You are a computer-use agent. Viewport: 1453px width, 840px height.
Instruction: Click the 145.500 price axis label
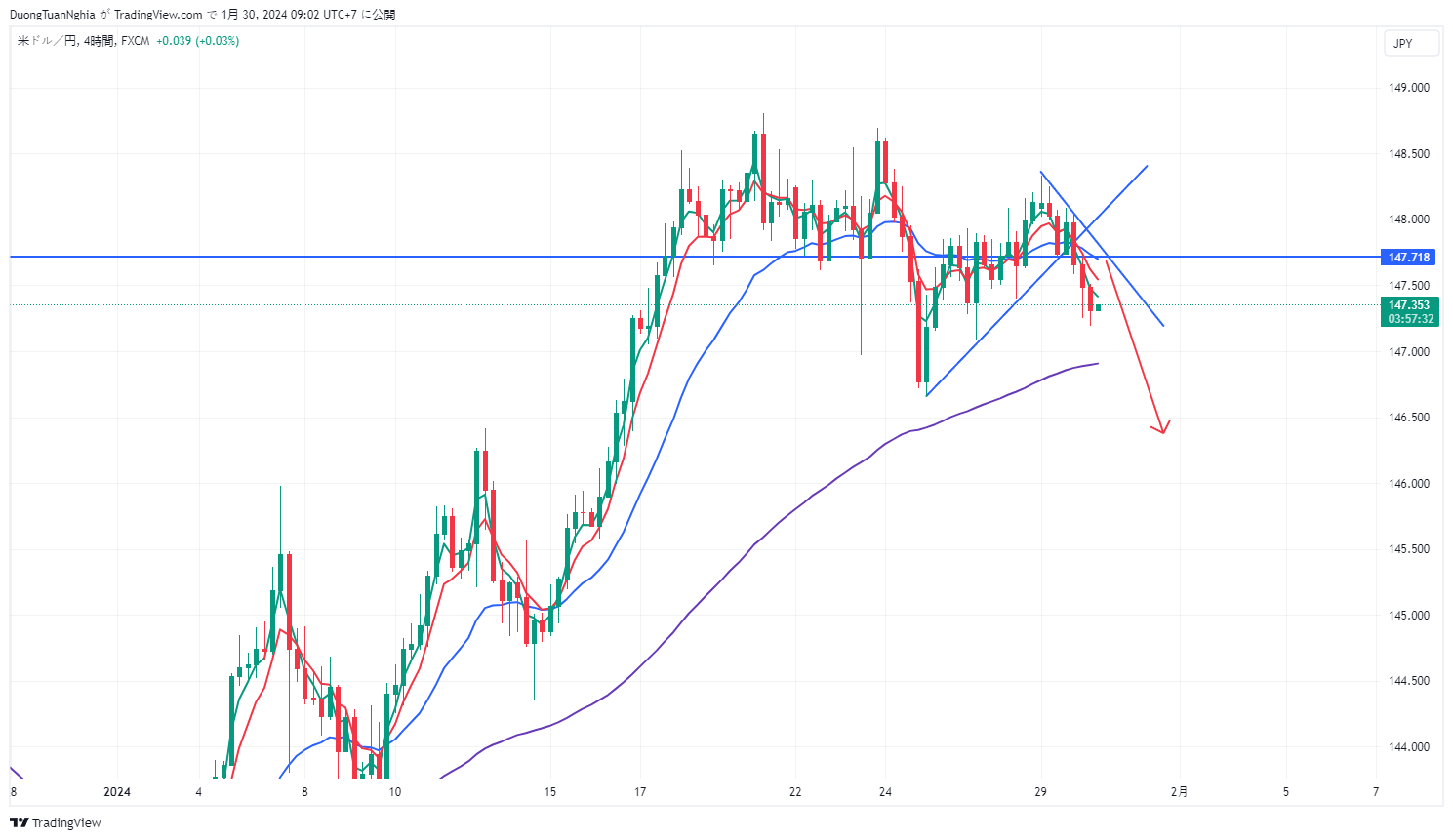tap(1409, 549)
